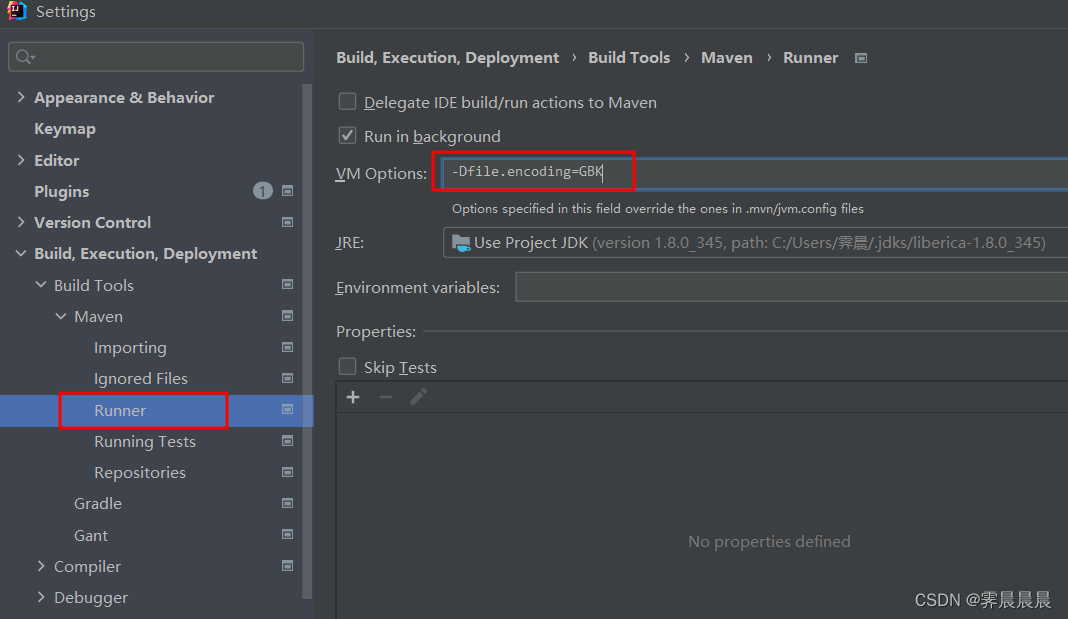Click project-level icon beside selected Runner row

(x=287, y=409)
